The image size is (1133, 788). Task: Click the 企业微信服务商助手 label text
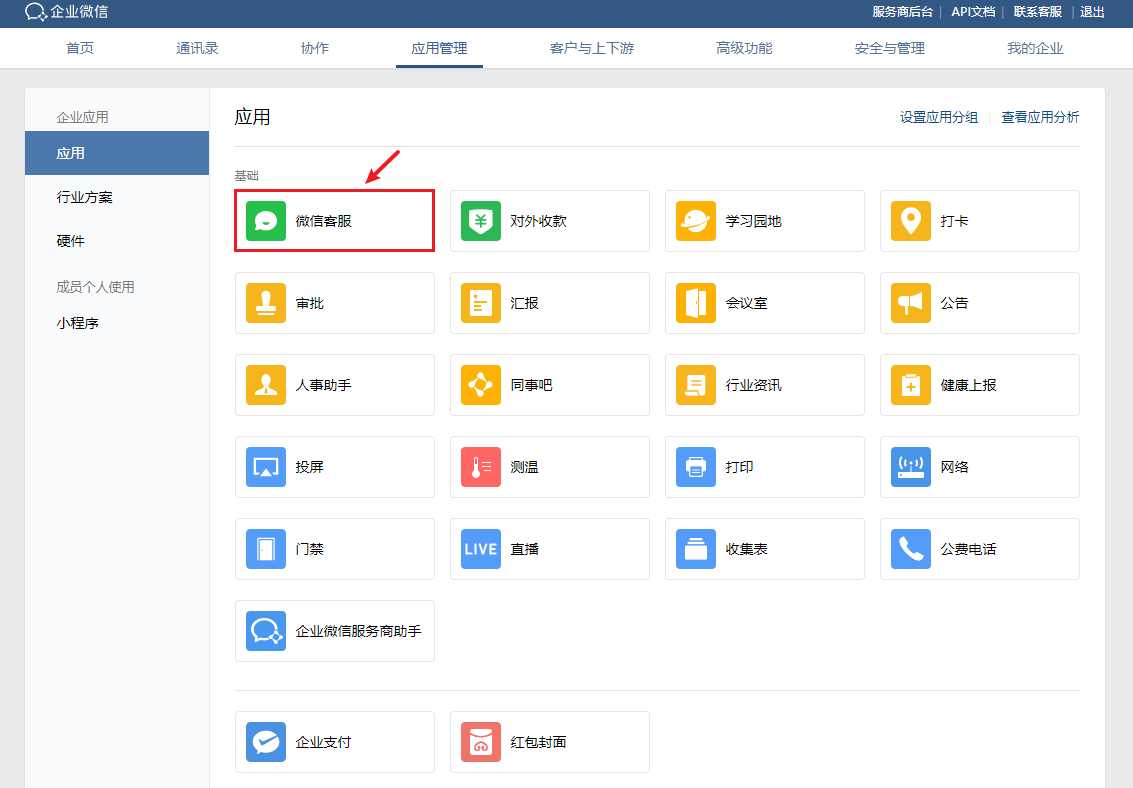click(x=358, y=631)
